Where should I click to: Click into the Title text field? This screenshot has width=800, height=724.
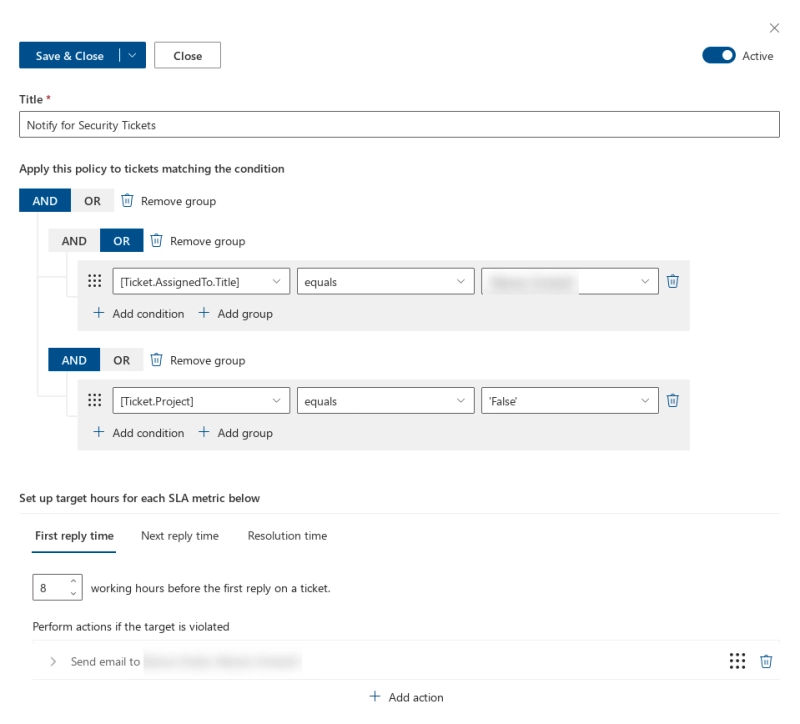(x=399, y=125)
